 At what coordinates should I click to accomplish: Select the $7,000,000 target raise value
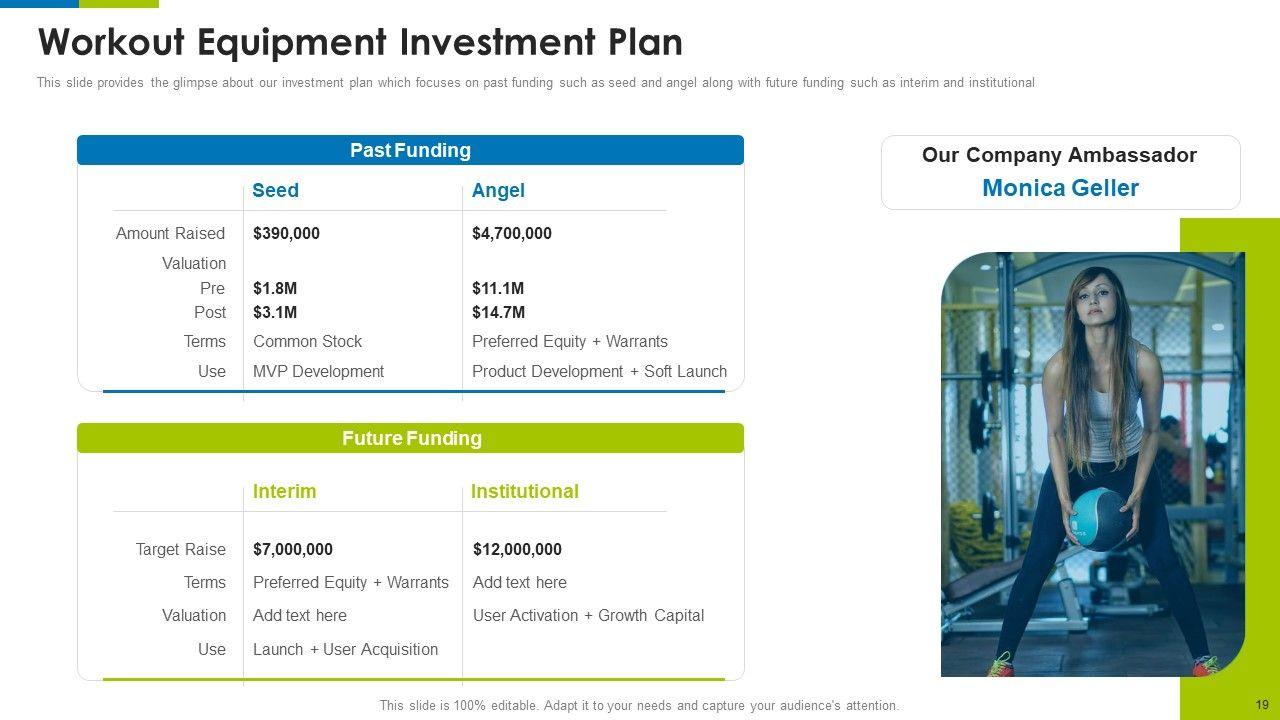(292, 549)
